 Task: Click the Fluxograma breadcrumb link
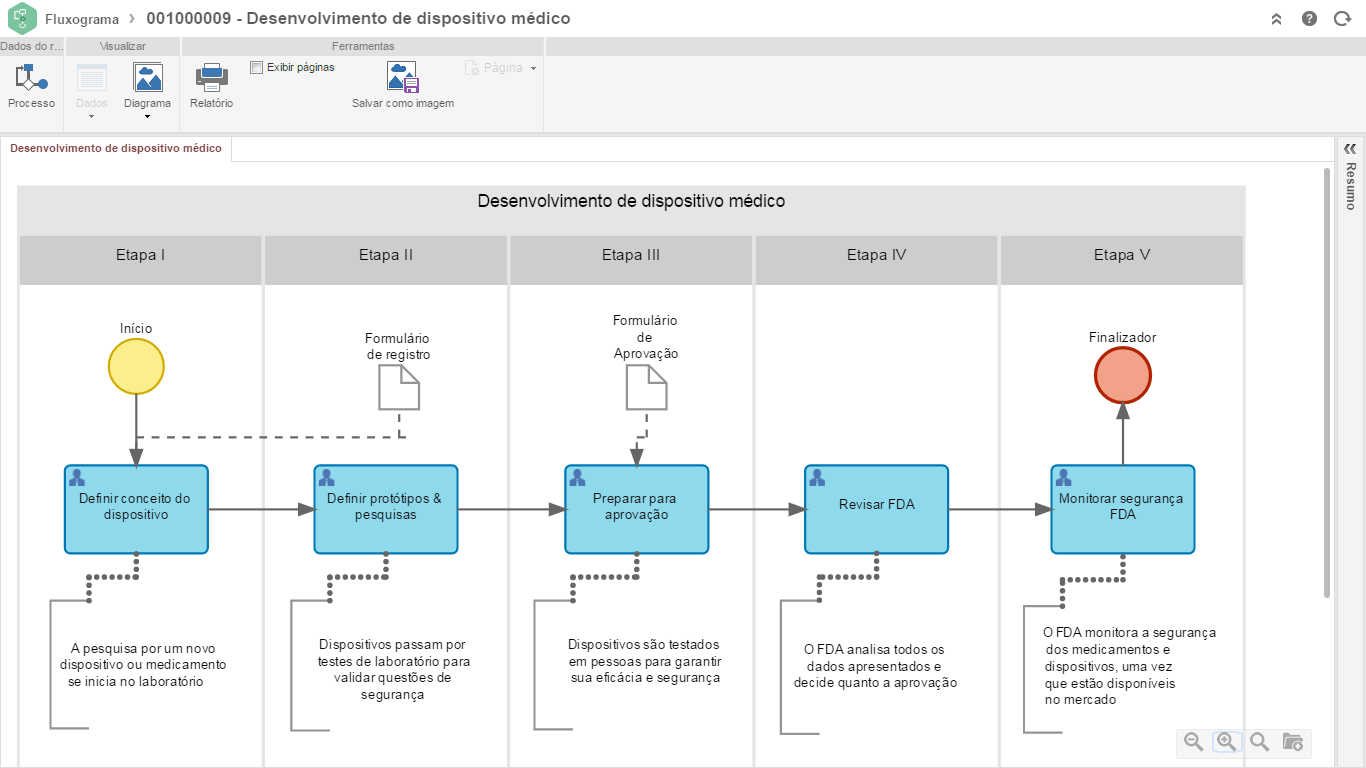tap(82, 19)
